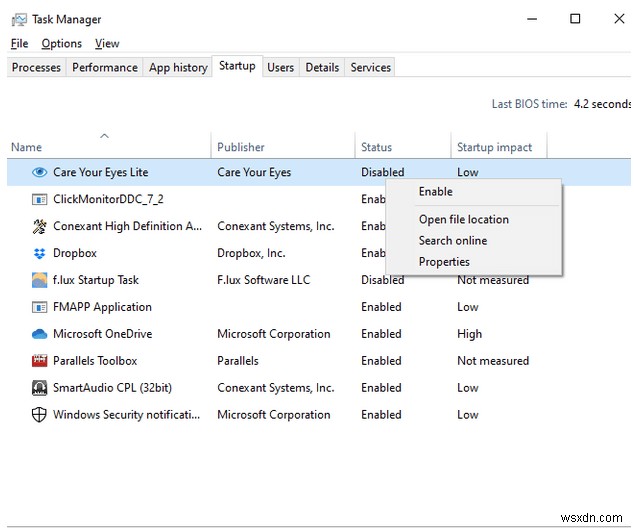Screen dimensions: 634x528
Task: Select the Parallels Toolbox entry
Action: point(95,361)
